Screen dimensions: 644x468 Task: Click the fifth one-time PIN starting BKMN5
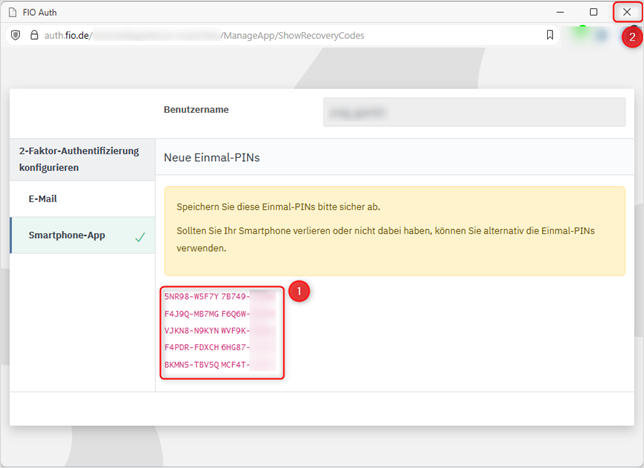click(x=206, y=364)
